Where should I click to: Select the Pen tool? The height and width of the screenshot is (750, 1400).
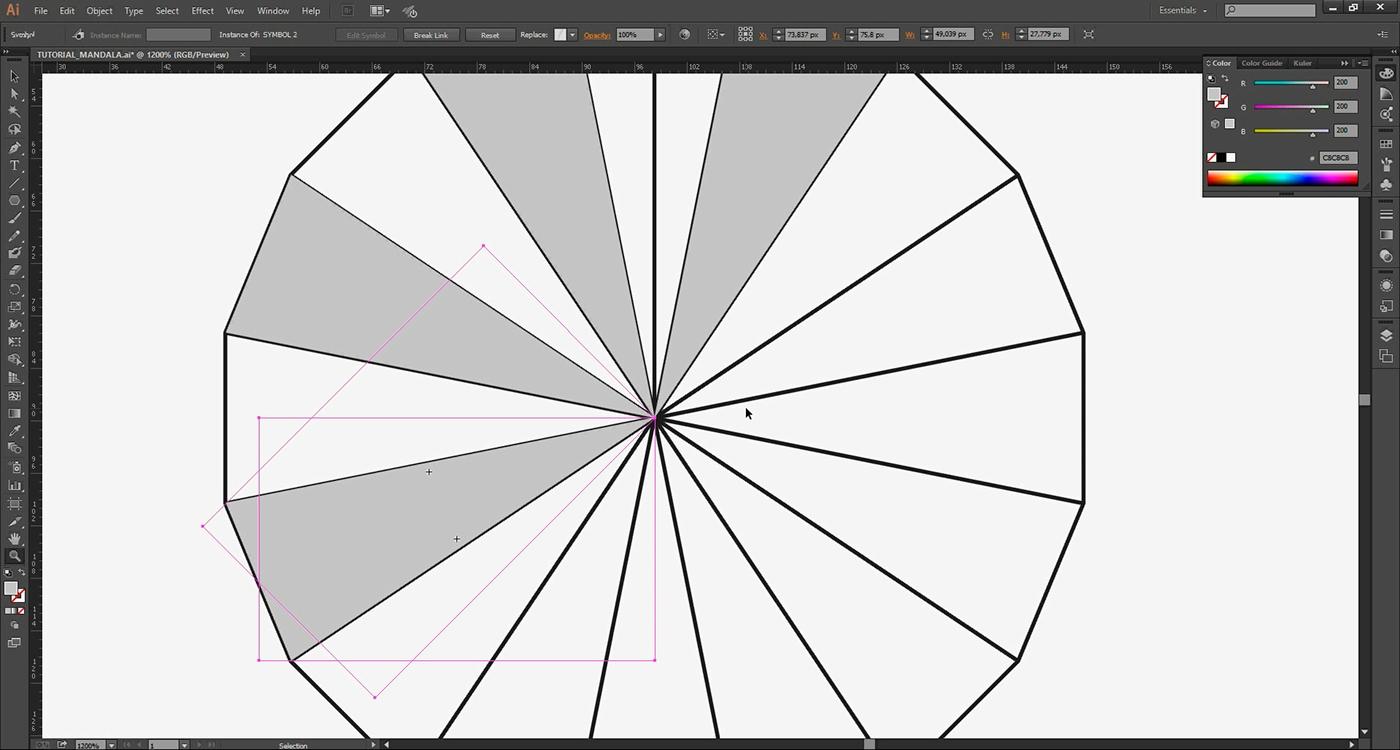coord(14,148)
